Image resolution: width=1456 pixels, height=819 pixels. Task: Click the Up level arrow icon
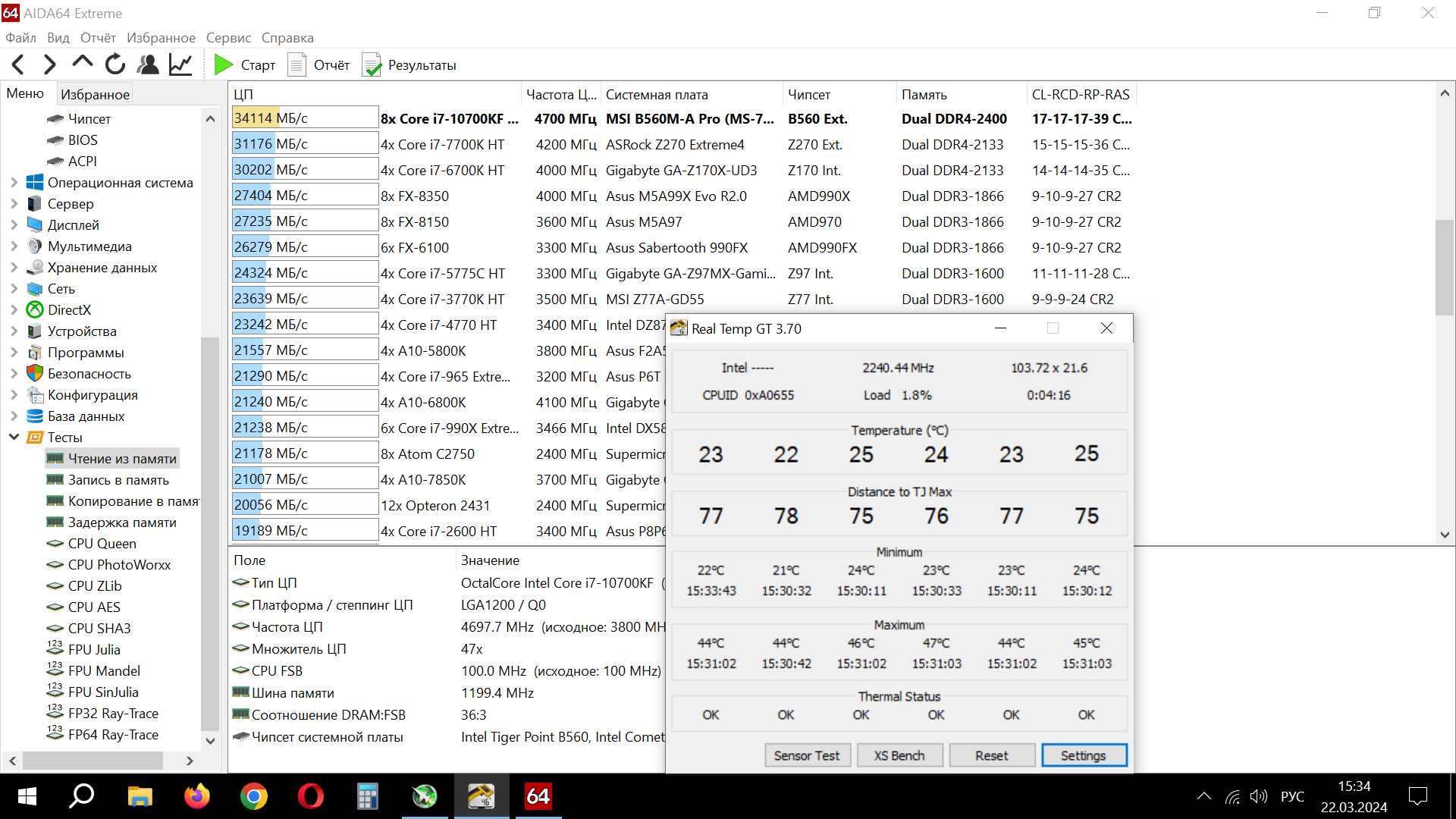[82, 64]
